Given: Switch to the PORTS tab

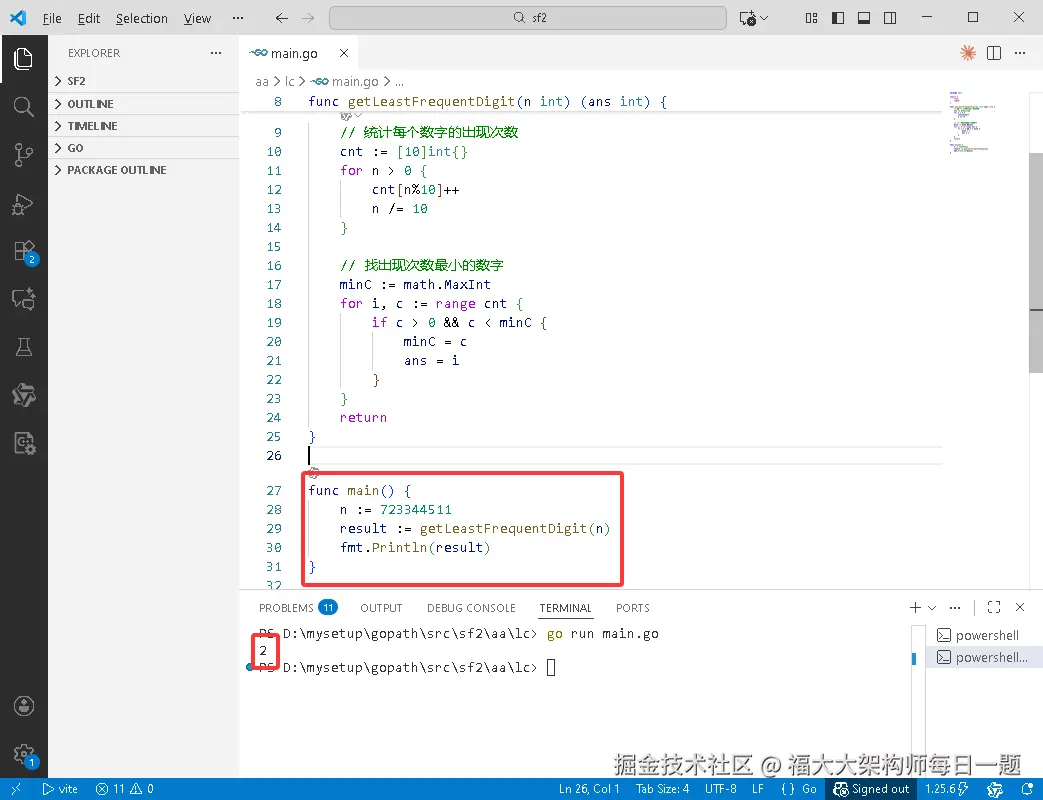Looking at the screenshot, I should 633,608.
